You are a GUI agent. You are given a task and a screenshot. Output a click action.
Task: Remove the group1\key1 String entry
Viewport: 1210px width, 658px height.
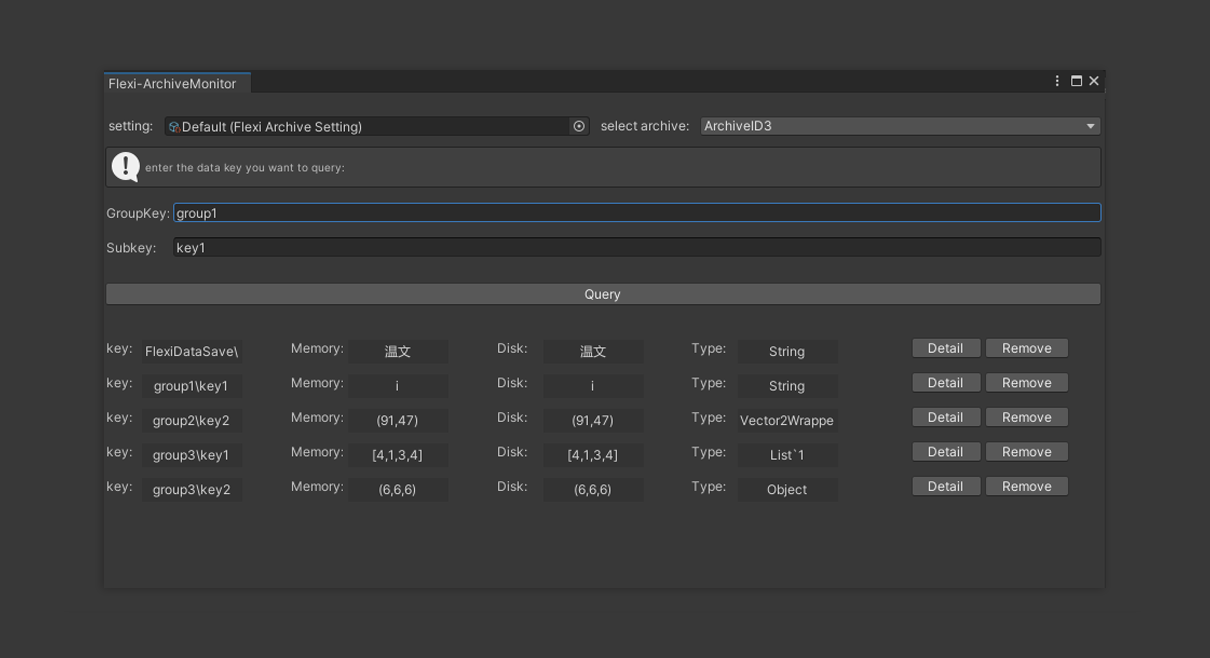[1026, 382]
